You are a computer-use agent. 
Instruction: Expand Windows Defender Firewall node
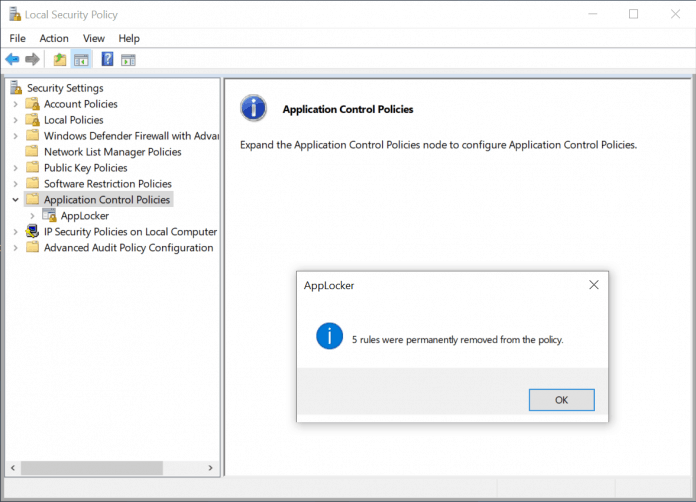click(x=16, y=136)
